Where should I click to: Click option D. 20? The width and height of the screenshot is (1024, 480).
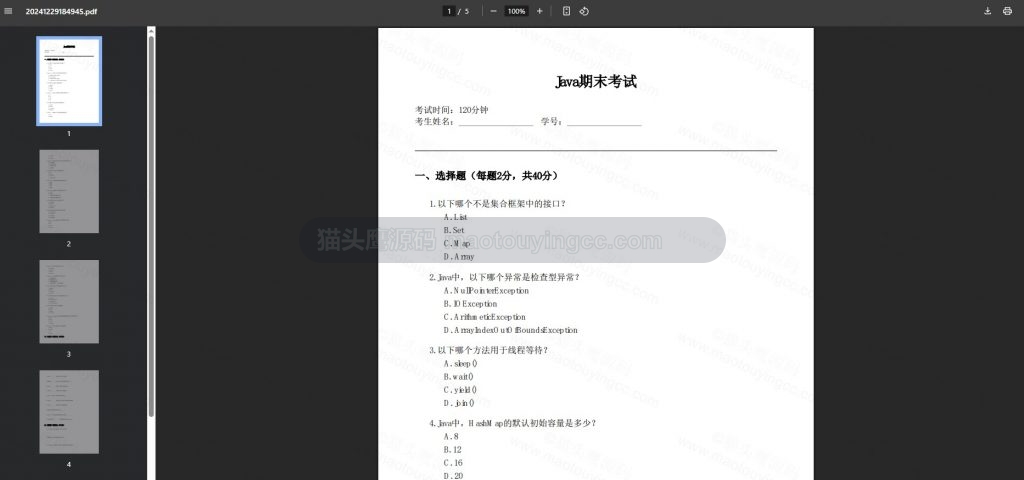[453, 476]
